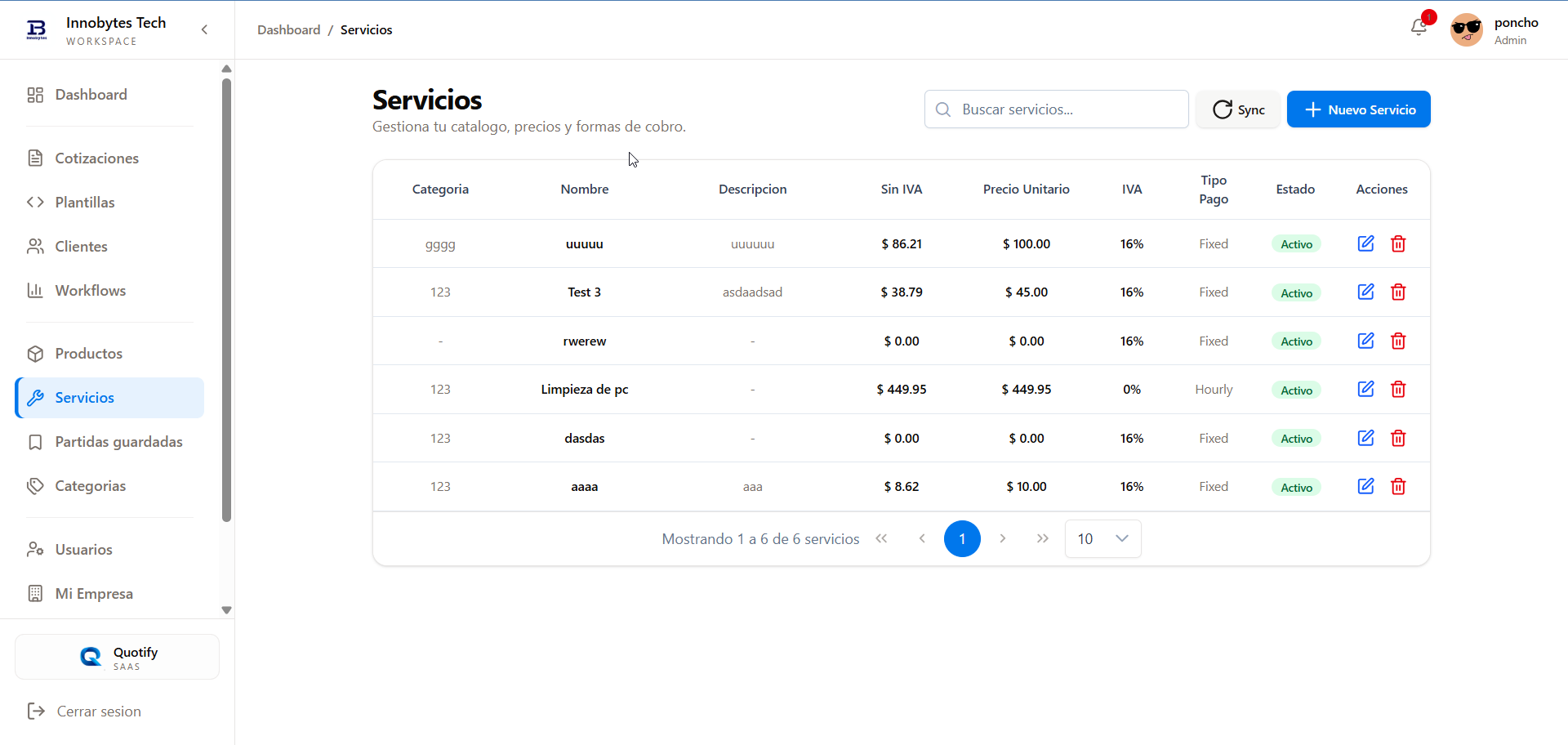Click sidebar scroll-up arrow
1568x745 pixels.
click(227, 69)
